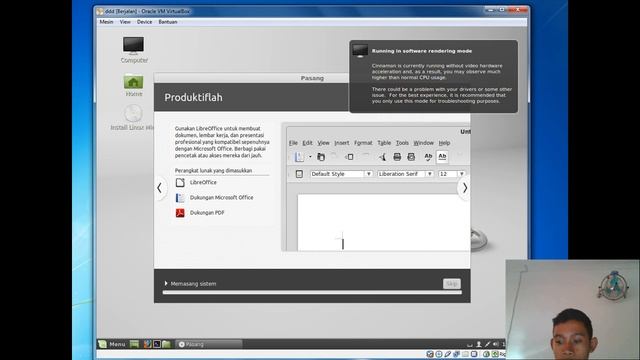This screenshot has height=360, width=640.
Task: Launch Firefox from the panel
Action: (x=148, y=344)
